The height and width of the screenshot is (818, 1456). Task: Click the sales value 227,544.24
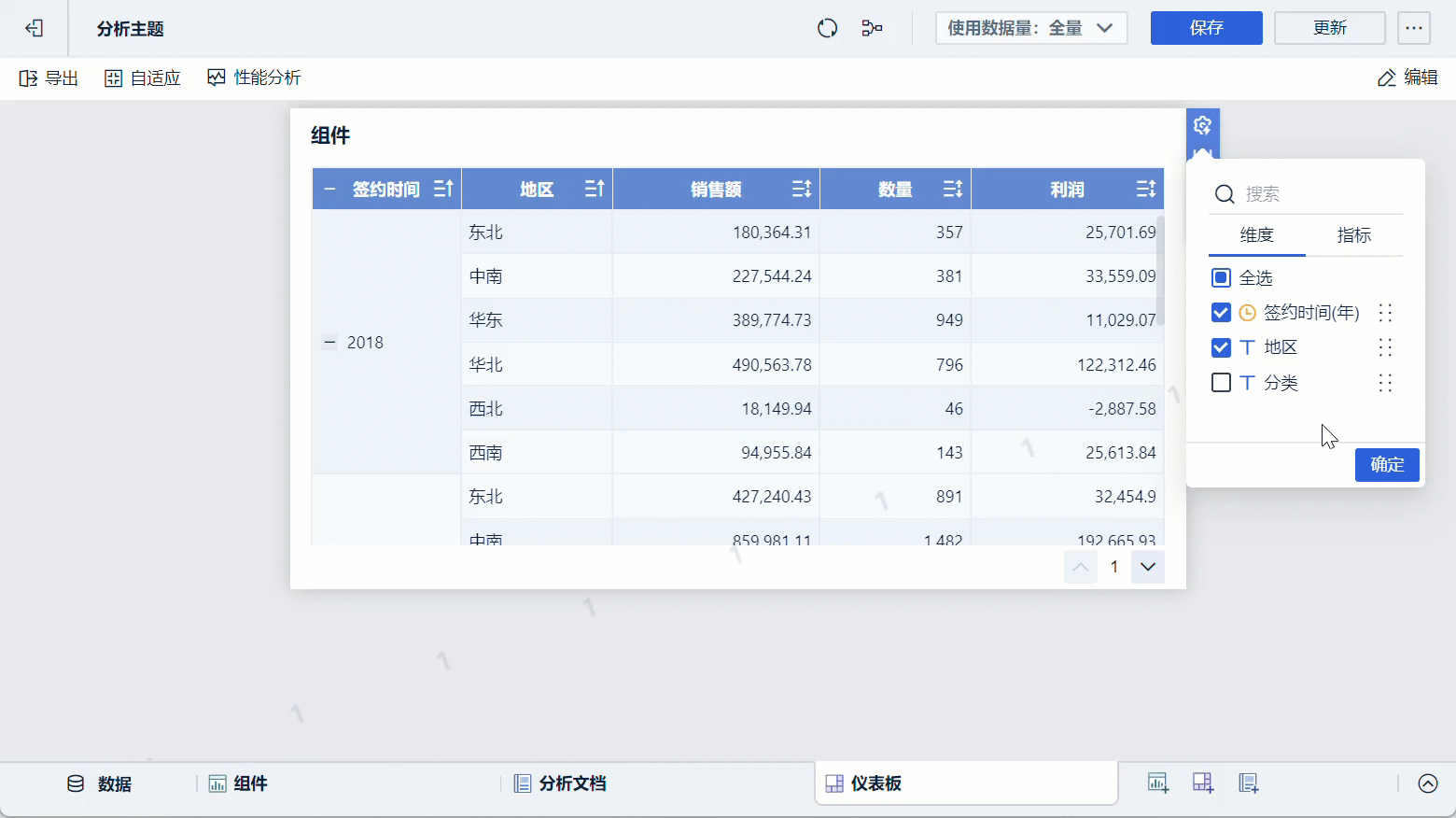tap(772, 276)
